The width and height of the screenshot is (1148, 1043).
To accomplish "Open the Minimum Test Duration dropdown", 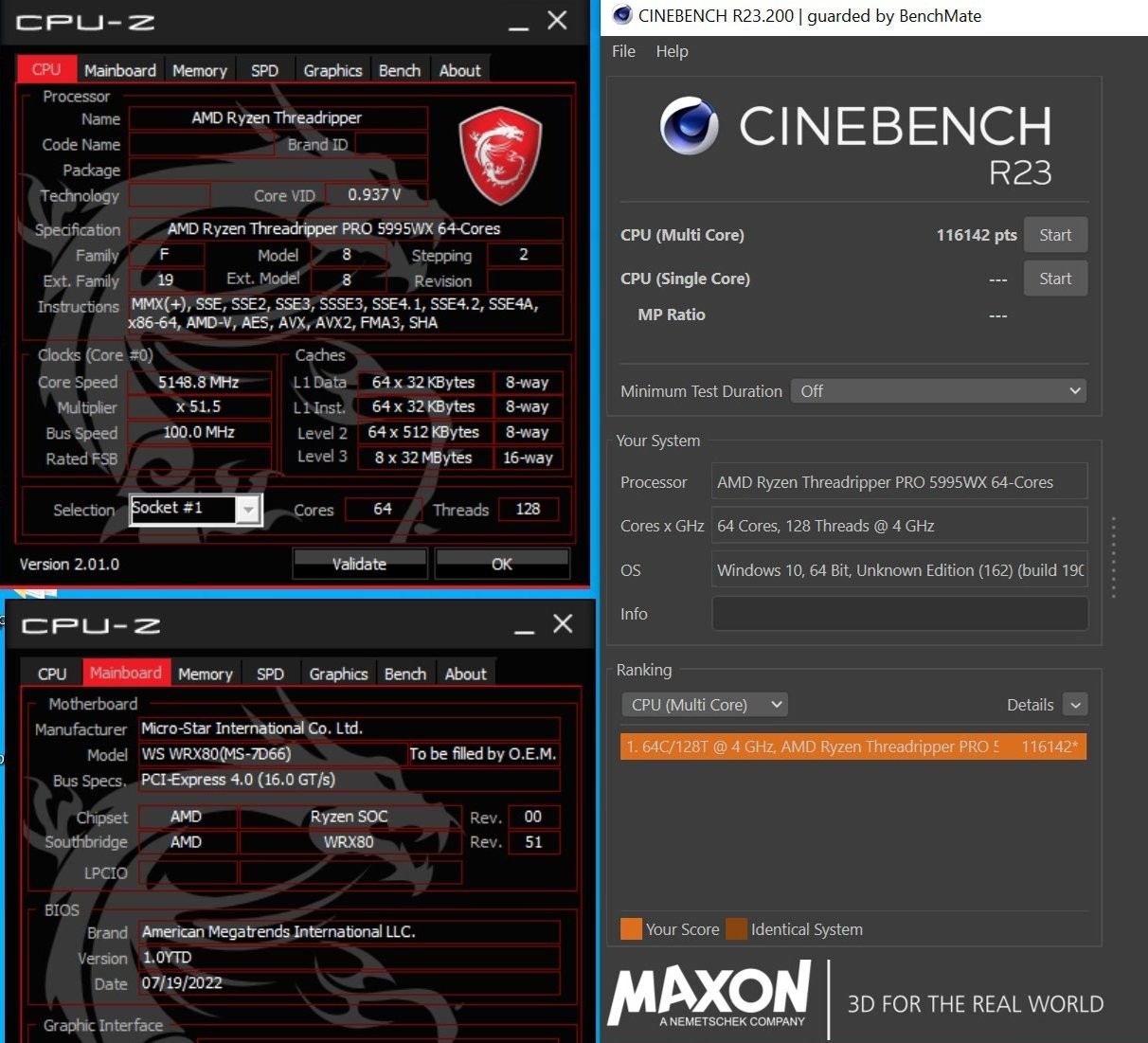I will (x=939, y=391).
